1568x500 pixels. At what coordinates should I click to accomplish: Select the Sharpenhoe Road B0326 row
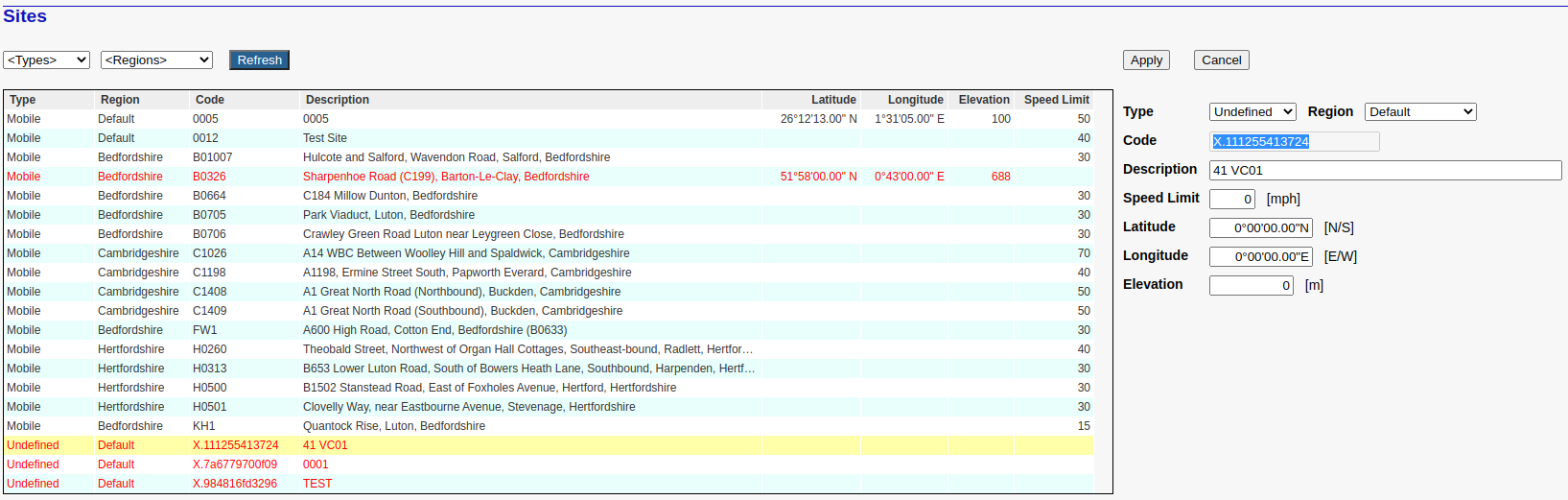pos(445,177)
